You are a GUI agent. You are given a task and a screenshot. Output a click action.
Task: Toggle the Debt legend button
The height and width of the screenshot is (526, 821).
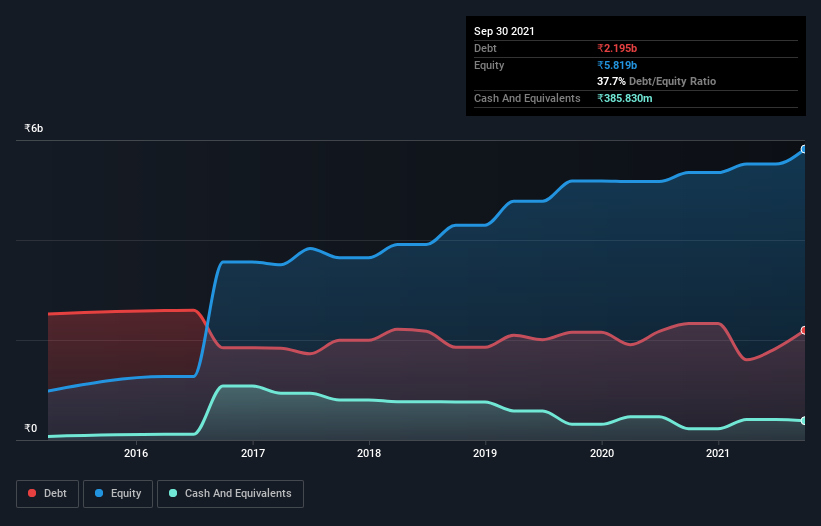pyautogui.click(x=48, y=494)
